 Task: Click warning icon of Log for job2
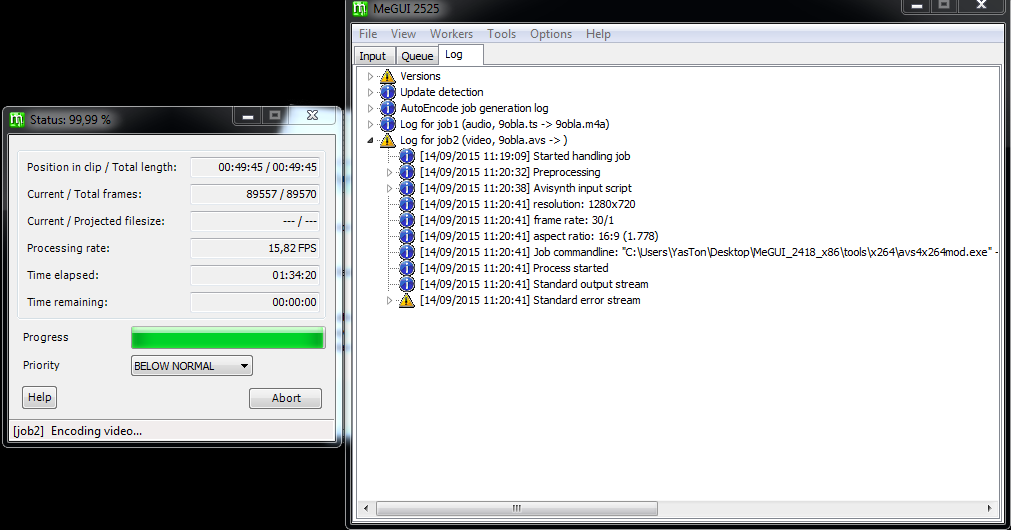tap(388, 140)
